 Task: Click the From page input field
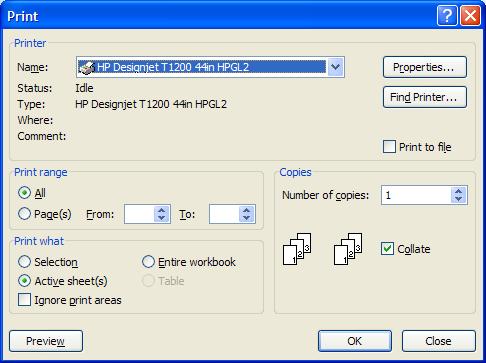pos(139,214)
